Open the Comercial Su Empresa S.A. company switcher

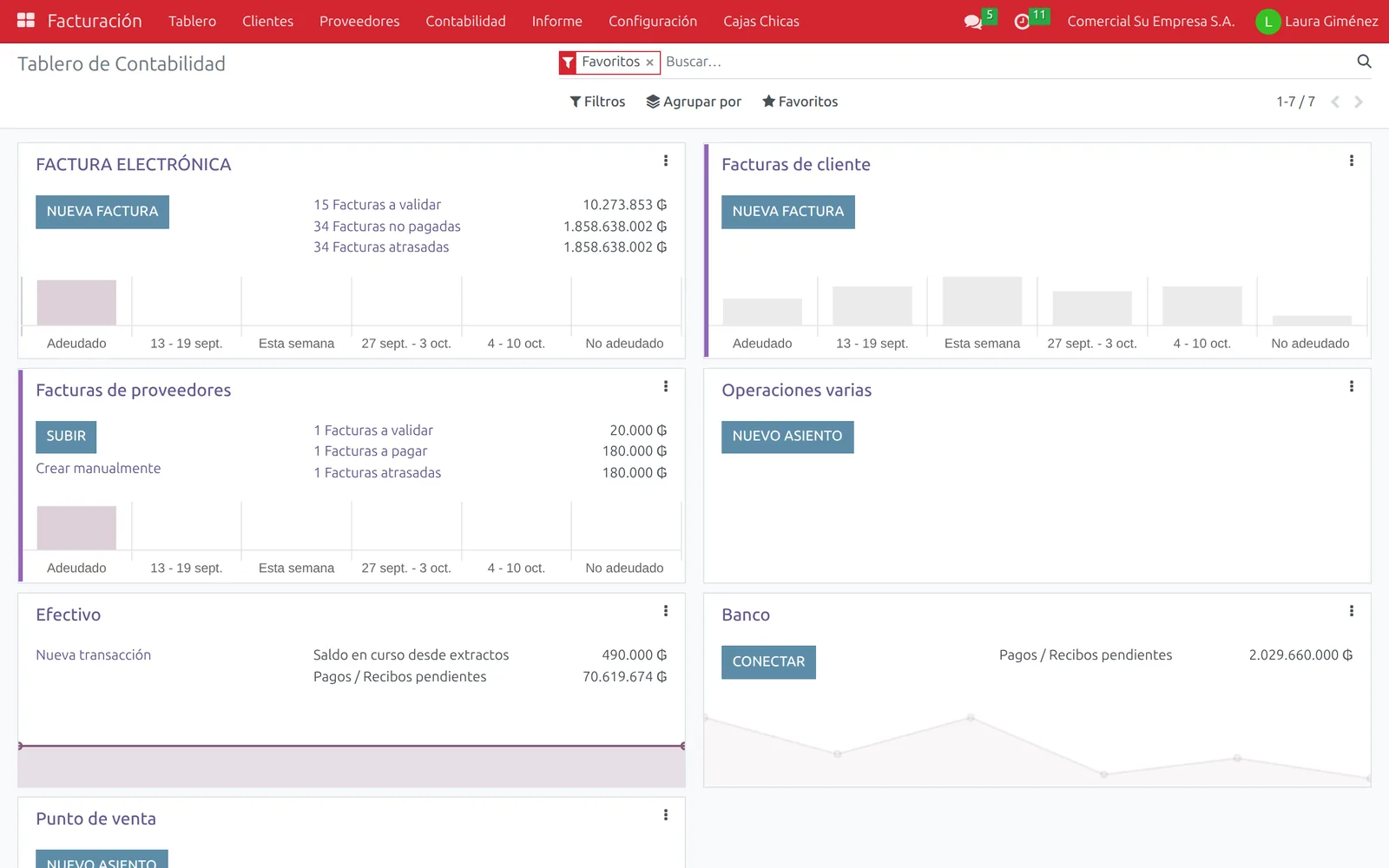1151,21
